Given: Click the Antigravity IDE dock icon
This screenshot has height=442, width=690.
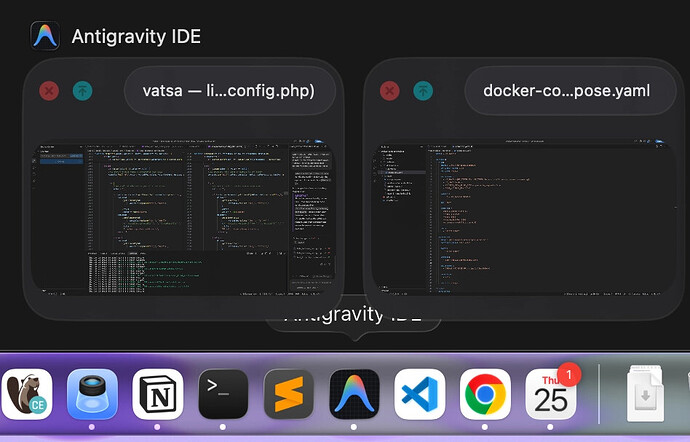Looking at the screenshot, I should tap(354, 394).
